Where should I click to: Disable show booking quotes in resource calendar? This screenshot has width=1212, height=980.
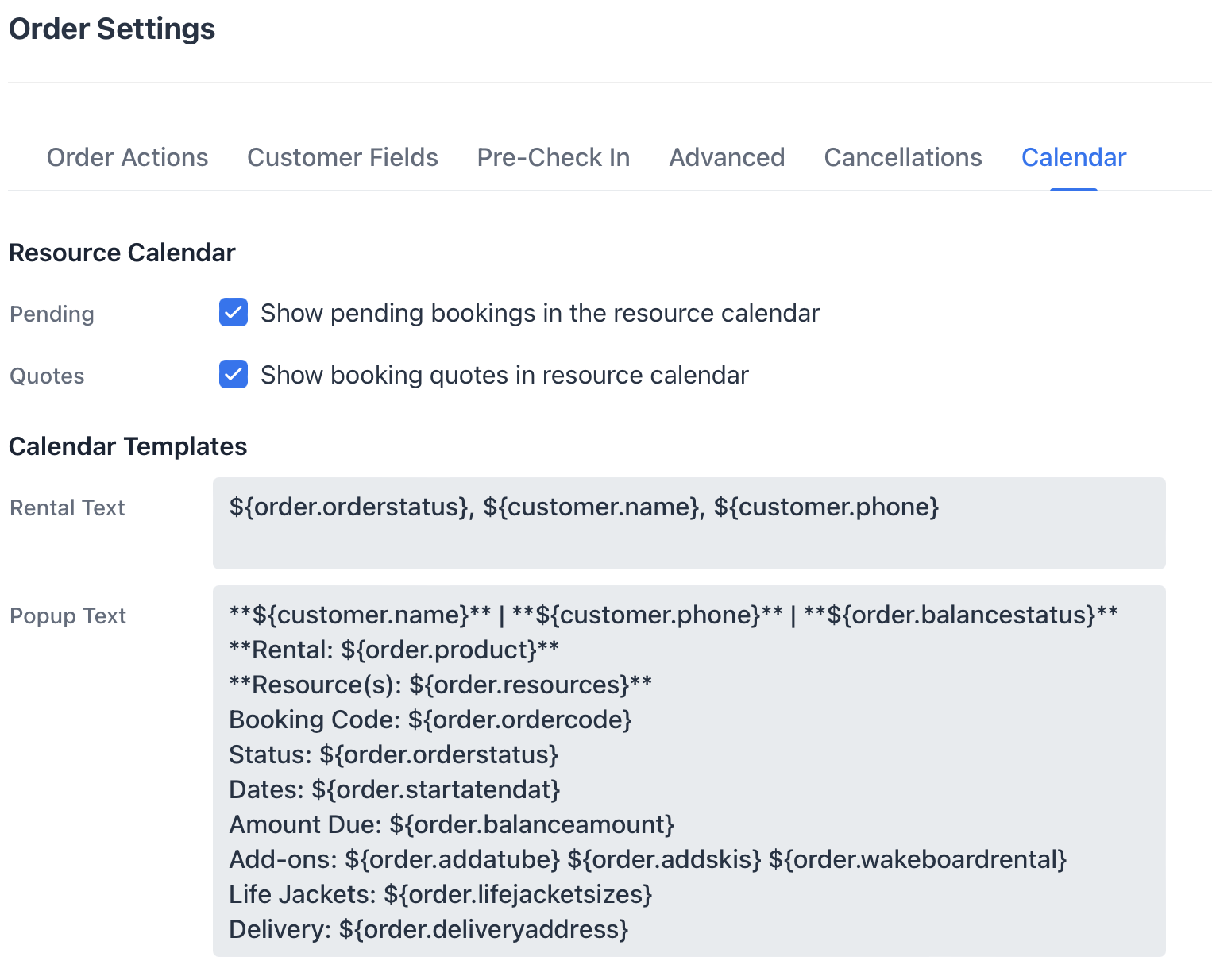click(233, 374)
